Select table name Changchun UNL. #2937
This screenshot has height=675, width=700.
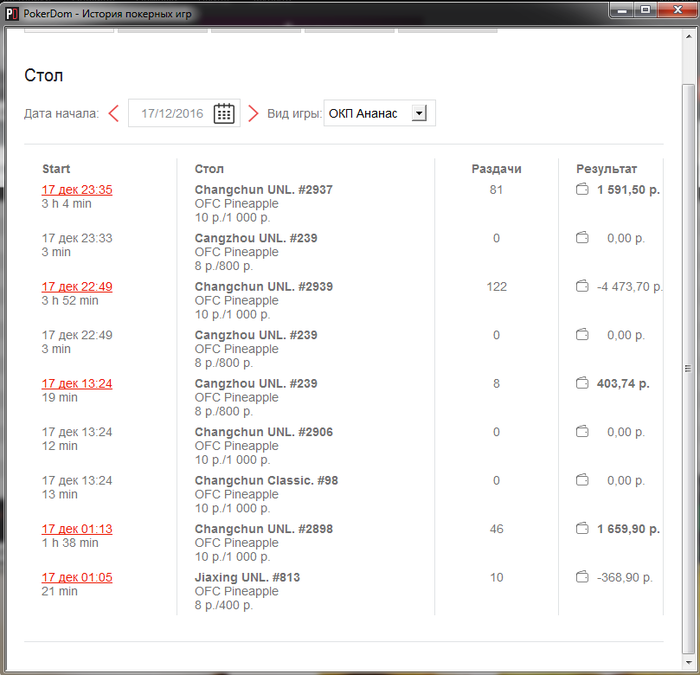(263, 190)
